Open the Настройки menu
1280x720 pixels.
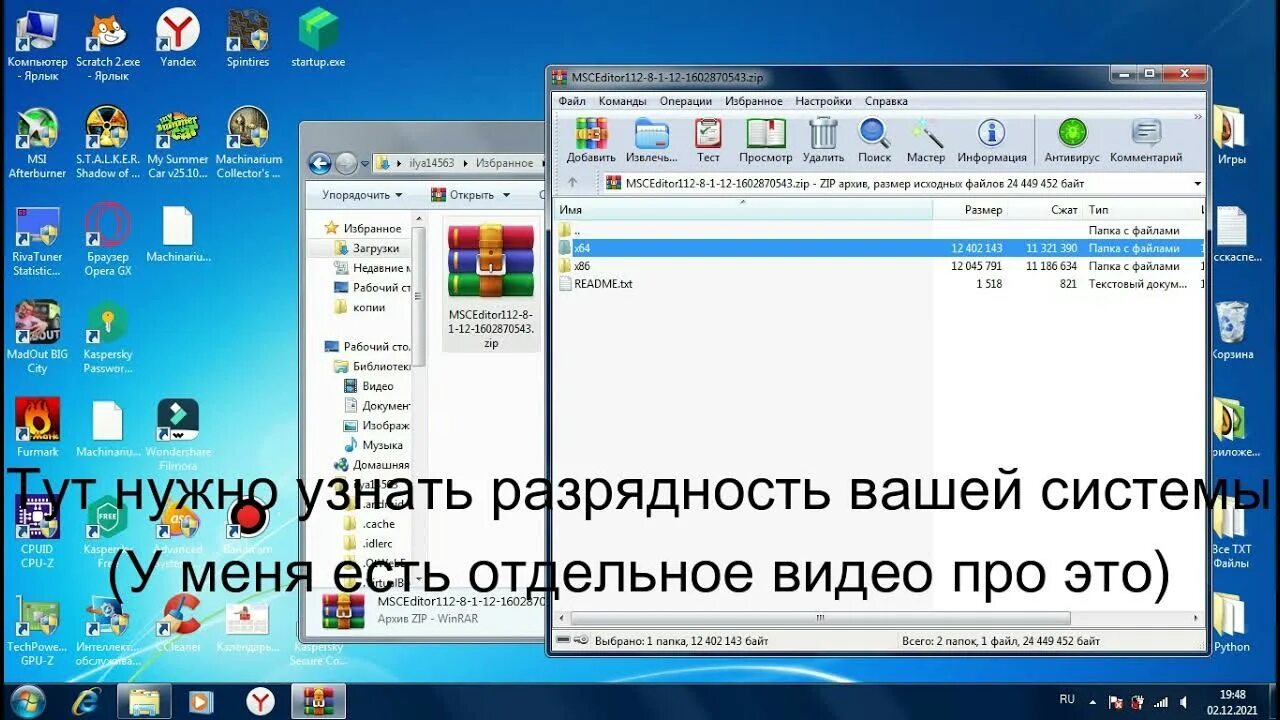[823, 101]
